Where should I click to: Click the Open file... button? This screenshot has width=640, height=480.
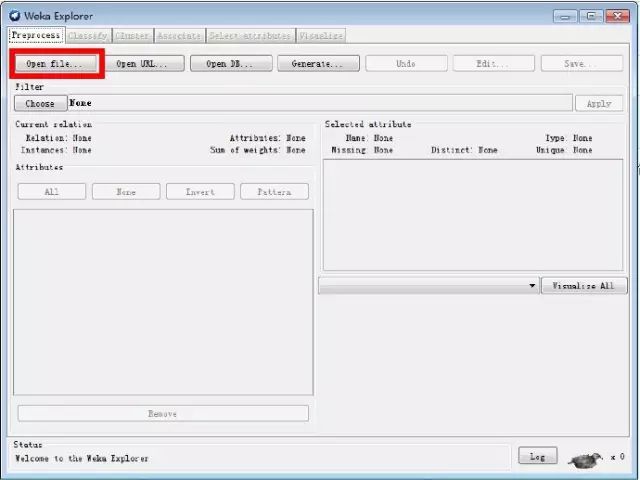tap(56, 64)
